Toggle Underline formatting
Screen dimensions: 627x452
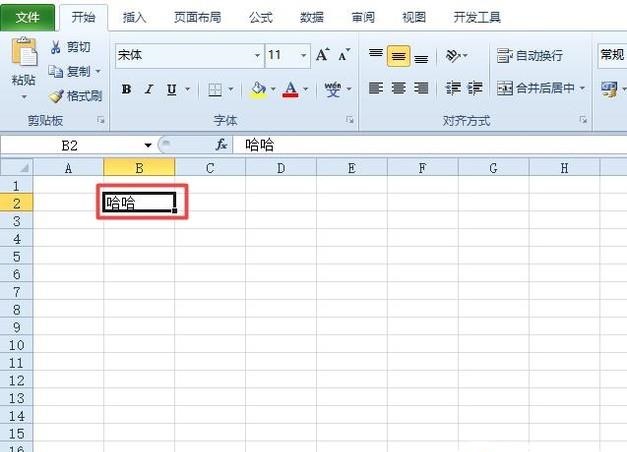coord(172,89)
